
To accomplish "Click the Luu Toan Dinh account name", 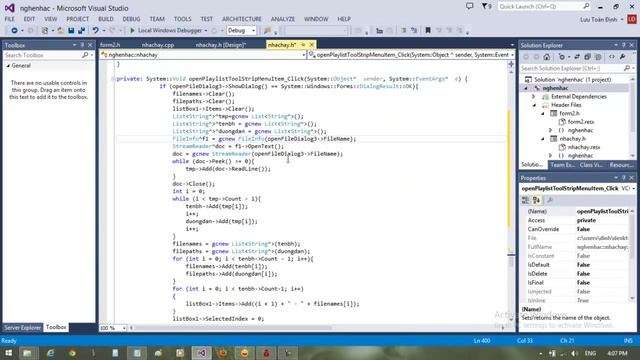I will point(599,20).
